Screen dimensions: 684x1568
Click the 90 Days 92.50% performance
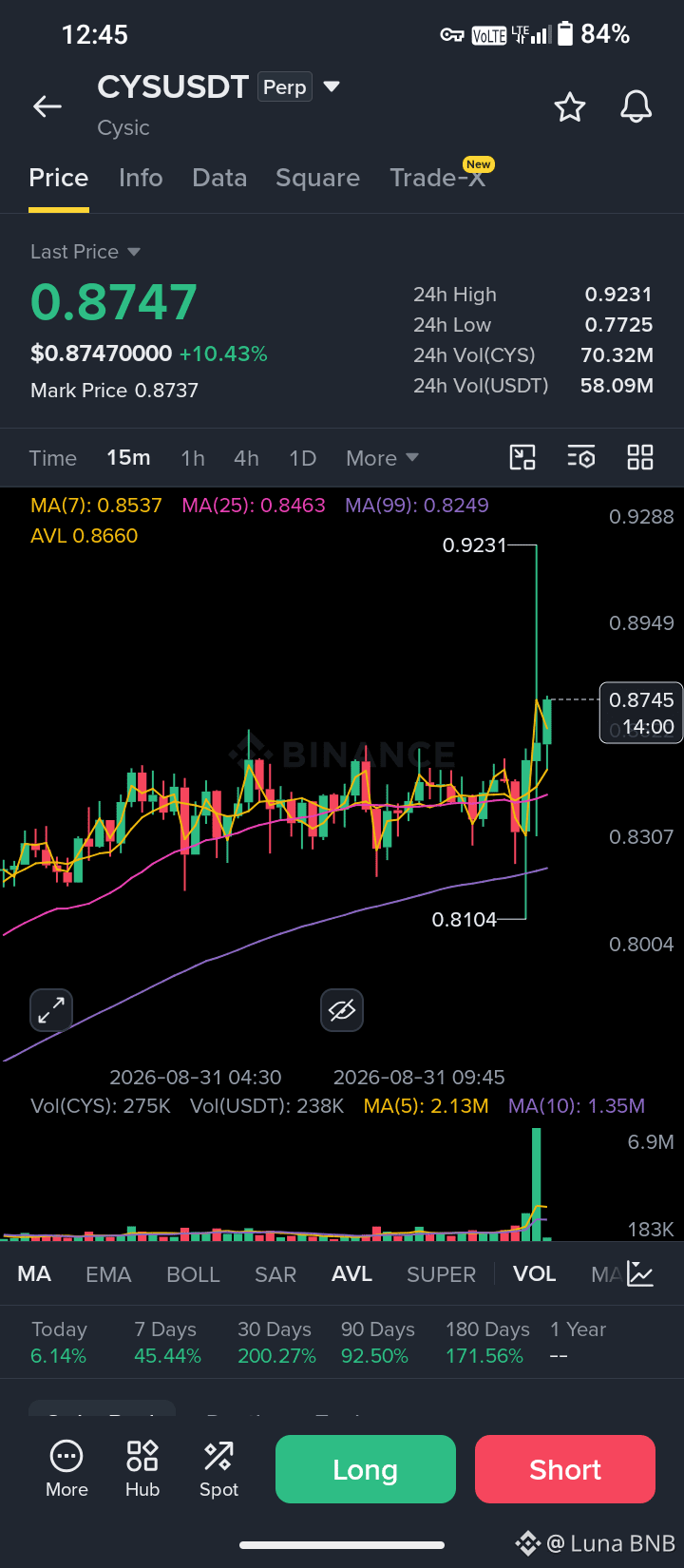377,1342
